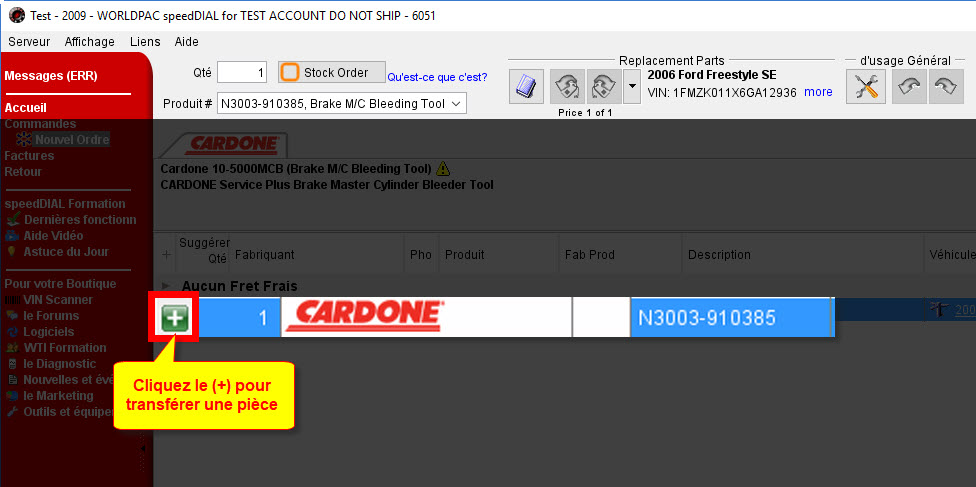Click the 2006 Ford Freestyle SE vehicle text
This screenshot has width=976, height=487.
coord(712,75)
